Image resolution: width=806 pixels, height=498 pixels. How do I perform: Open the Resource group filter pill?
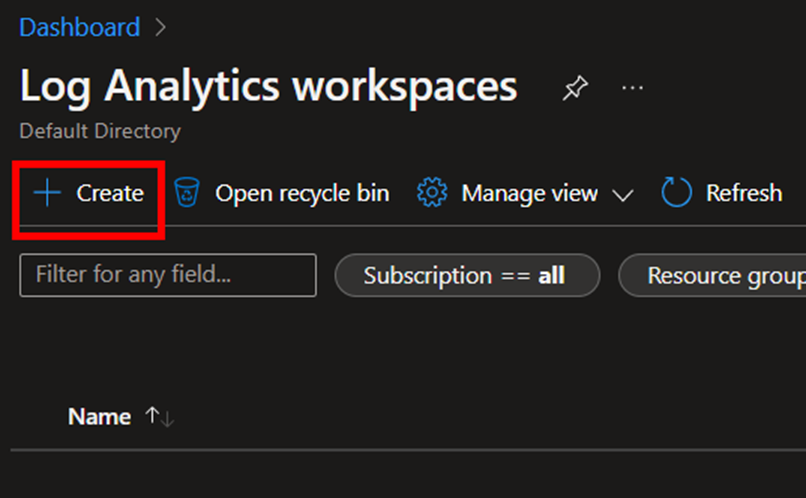[712, 275]
